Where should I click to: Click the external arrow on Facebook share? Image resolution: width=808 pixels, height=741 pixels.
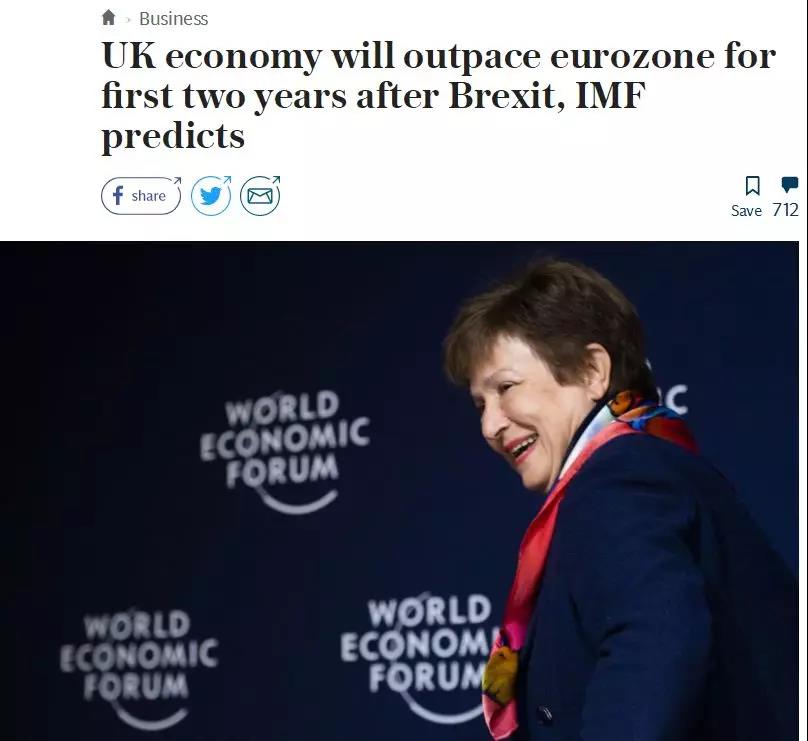click(176, 182)
